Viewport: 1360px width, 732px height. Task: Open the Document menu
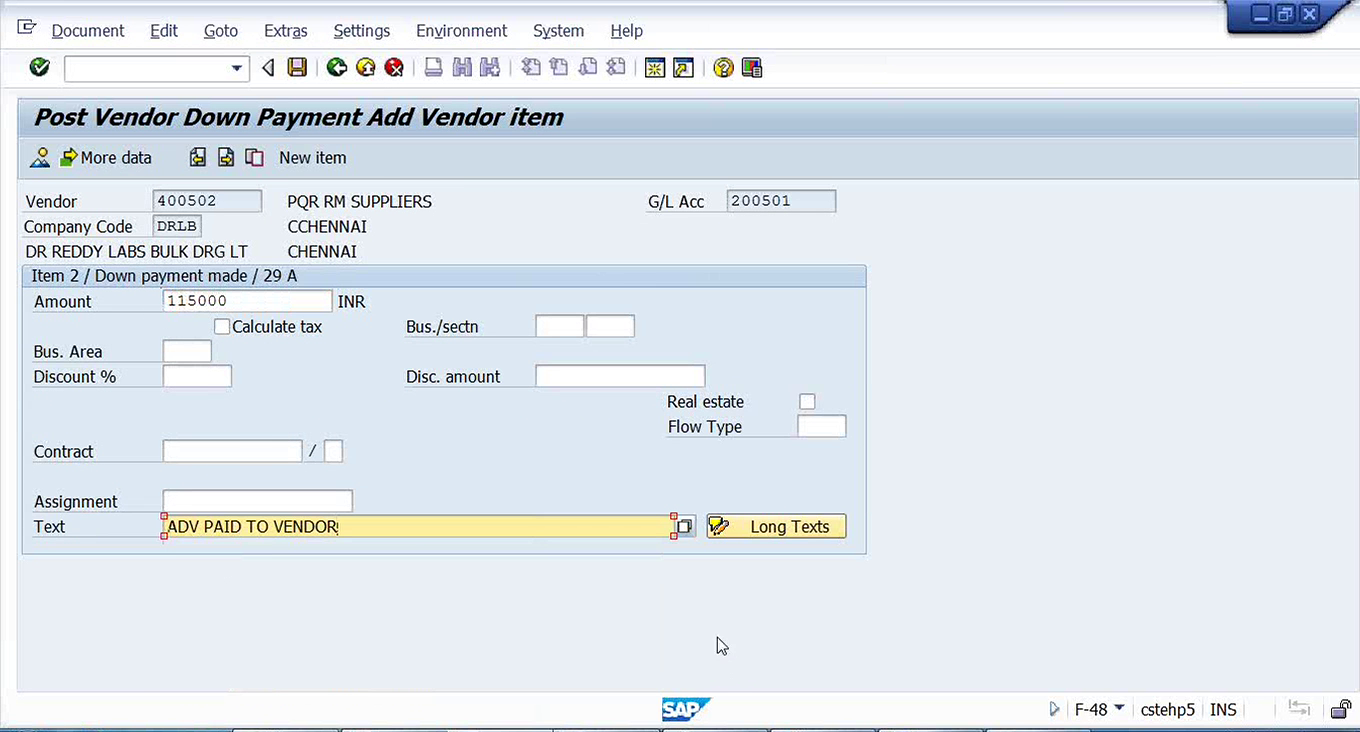point(88,30)
